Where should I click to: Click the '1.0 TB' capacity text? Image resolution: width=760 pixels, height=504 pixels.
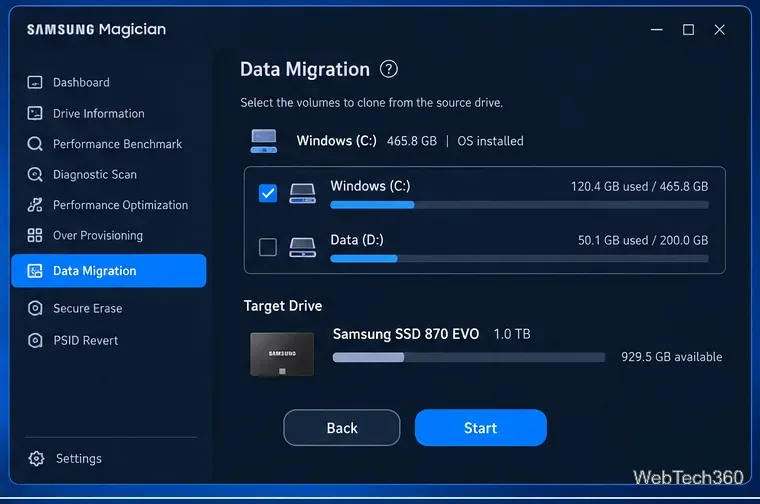(x=512, y=334)
